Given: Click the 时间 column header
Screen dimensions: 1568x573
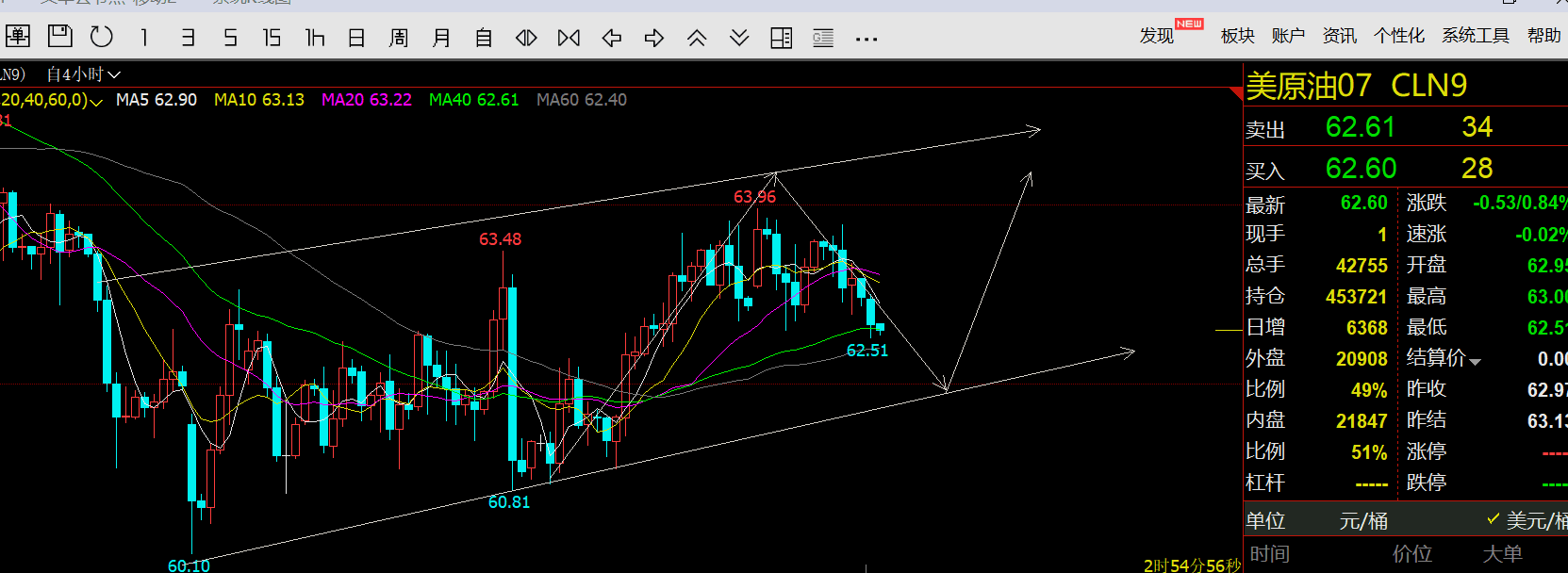Looking at the screenshot, I should [1269, 554].
